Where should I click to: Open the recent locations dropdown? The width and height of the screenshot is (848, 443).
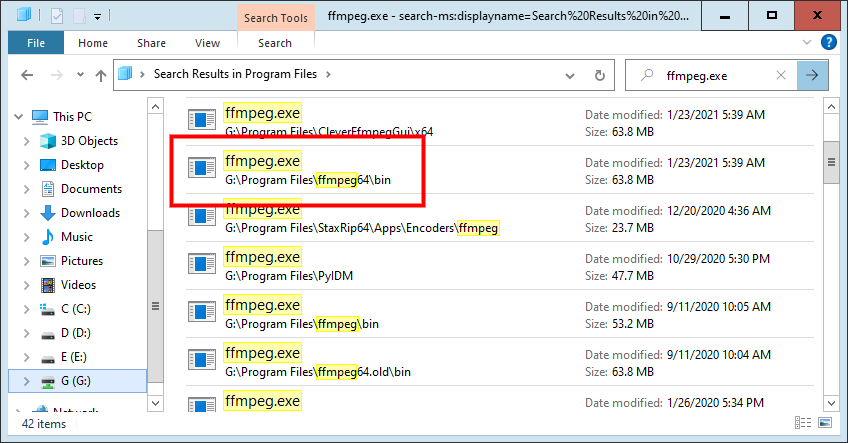coord(77,75)
